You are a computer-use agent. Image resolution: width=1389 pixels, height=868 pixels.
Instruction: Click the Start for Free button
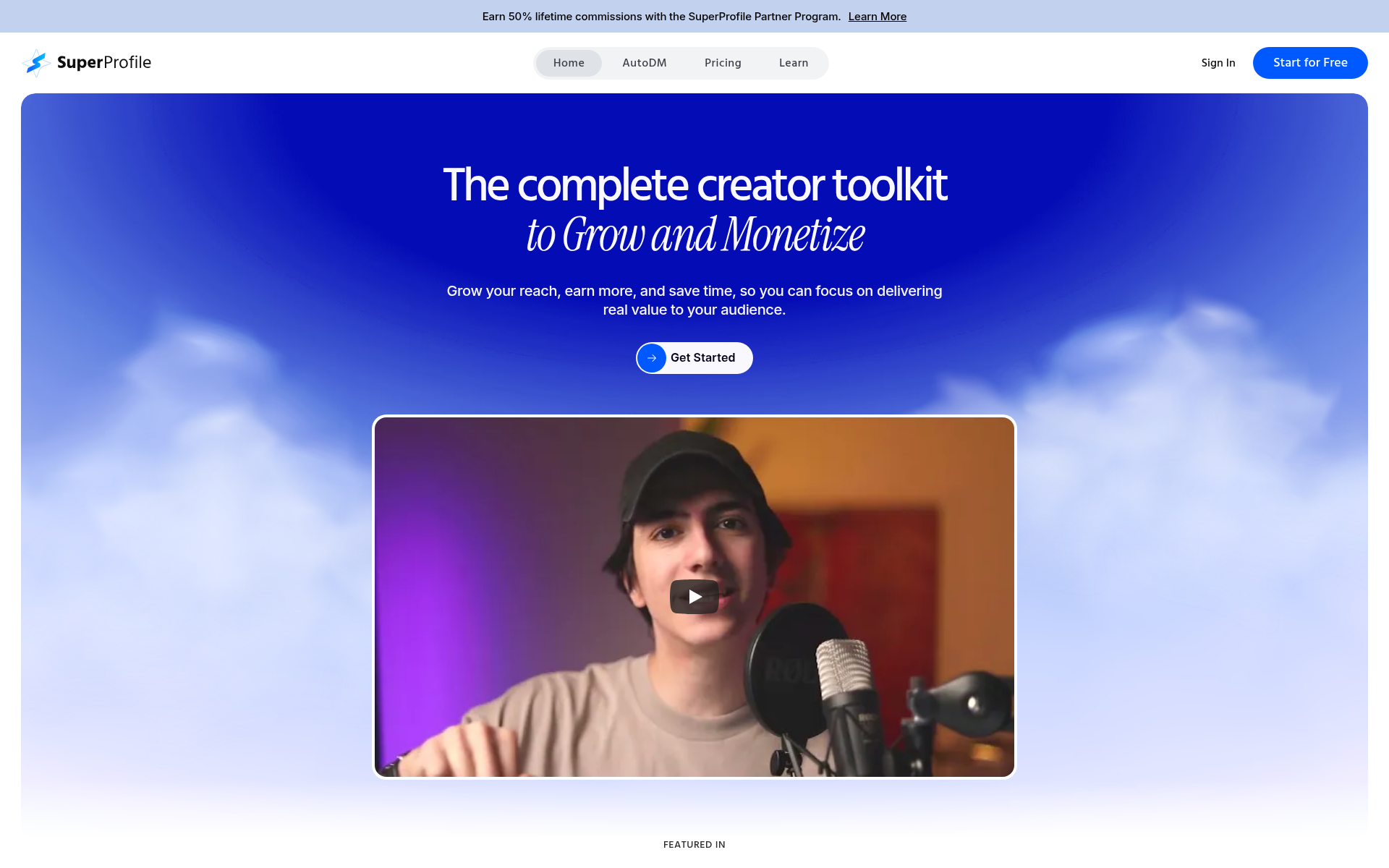pos(1310,63)
